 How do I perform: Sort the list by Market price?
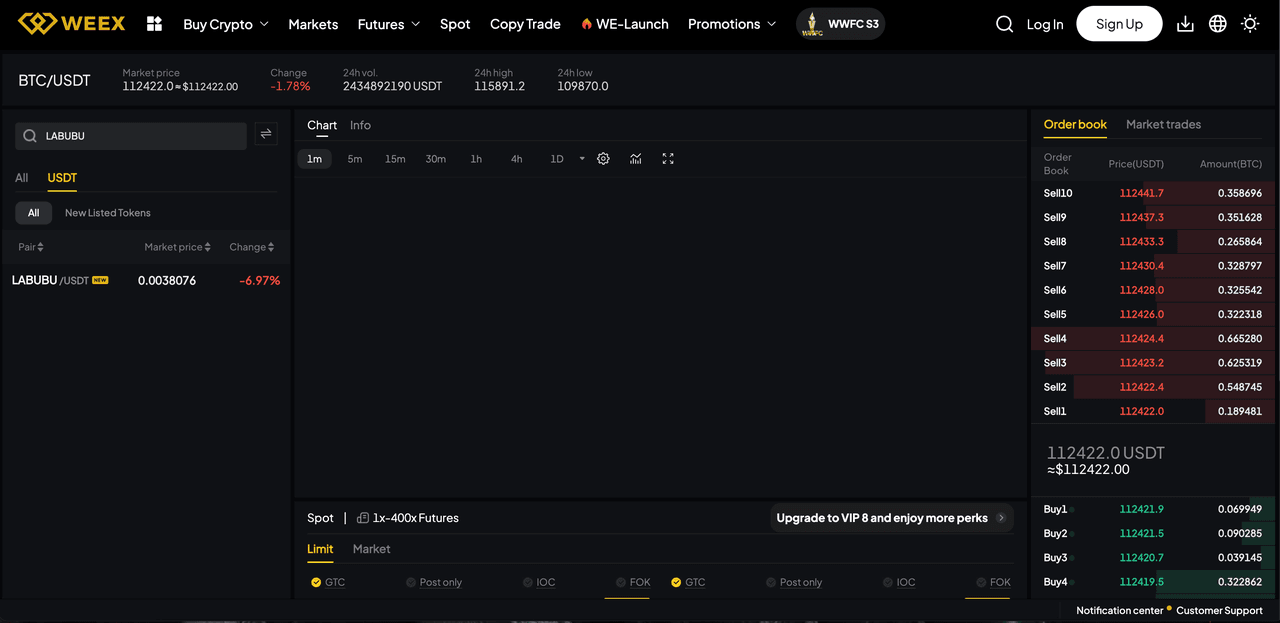tap(177, 247)
